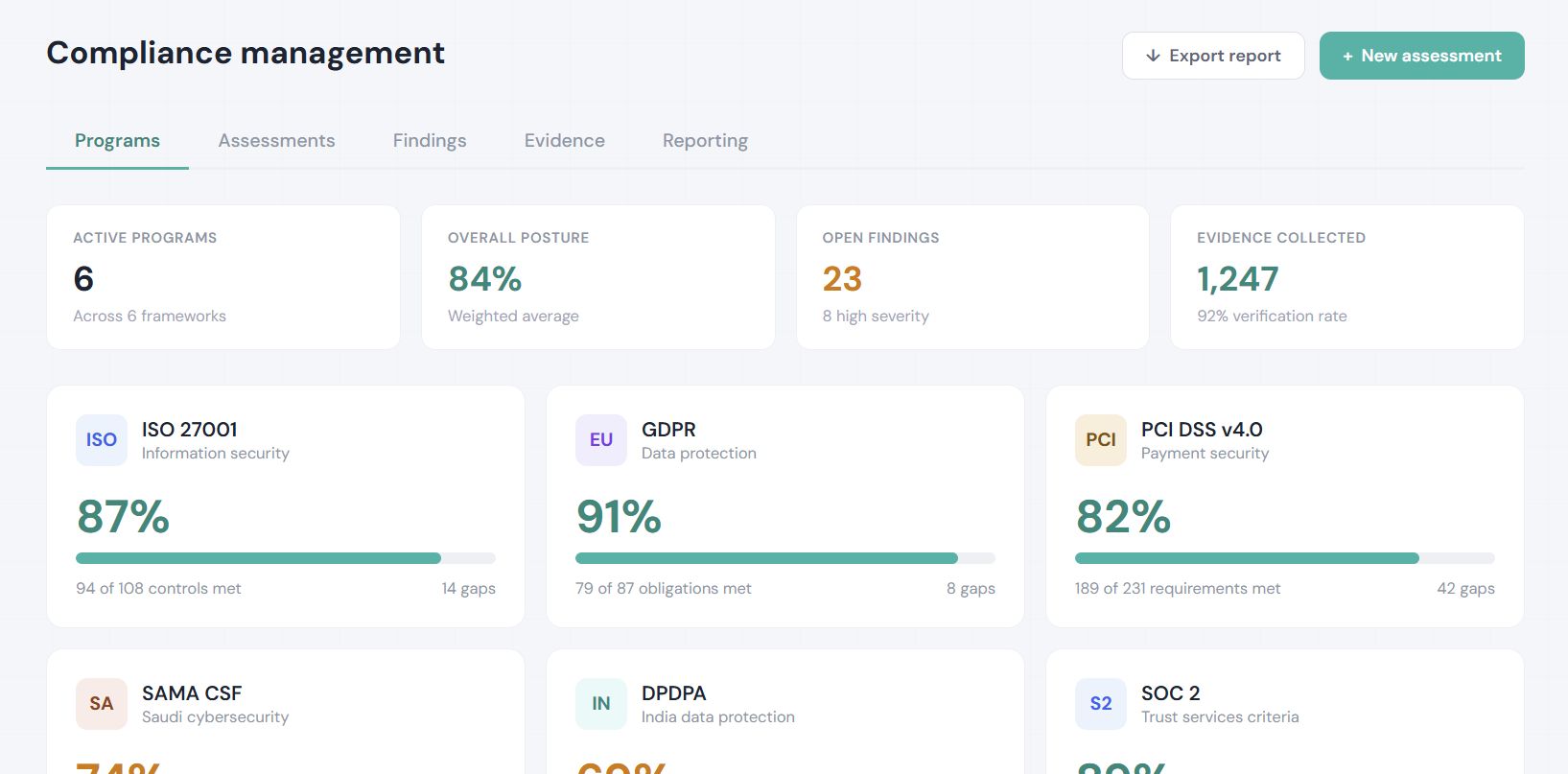The image size is (1568, 774).
Task: Switch to the Programs tab
Action: pyautogui.click(x=117, y=141)
